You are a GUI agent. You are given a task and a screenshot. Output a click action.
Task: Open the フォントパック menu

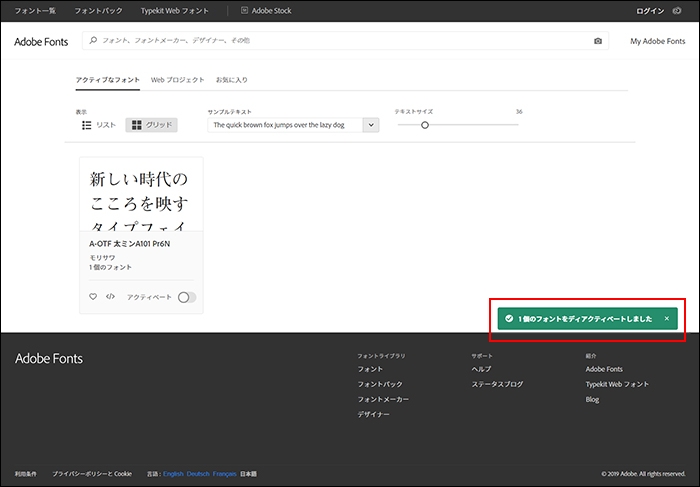pos(98,11)
